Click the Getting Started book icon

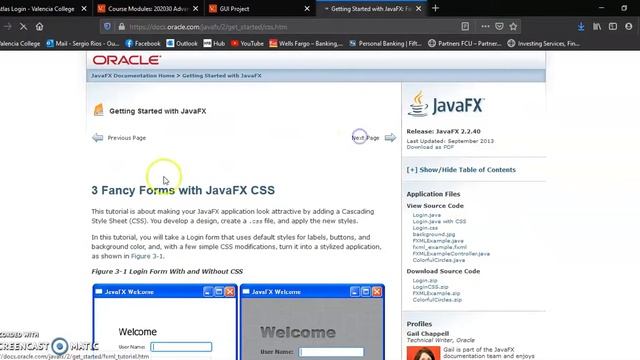pyautogui.click(x=98, y=110)
